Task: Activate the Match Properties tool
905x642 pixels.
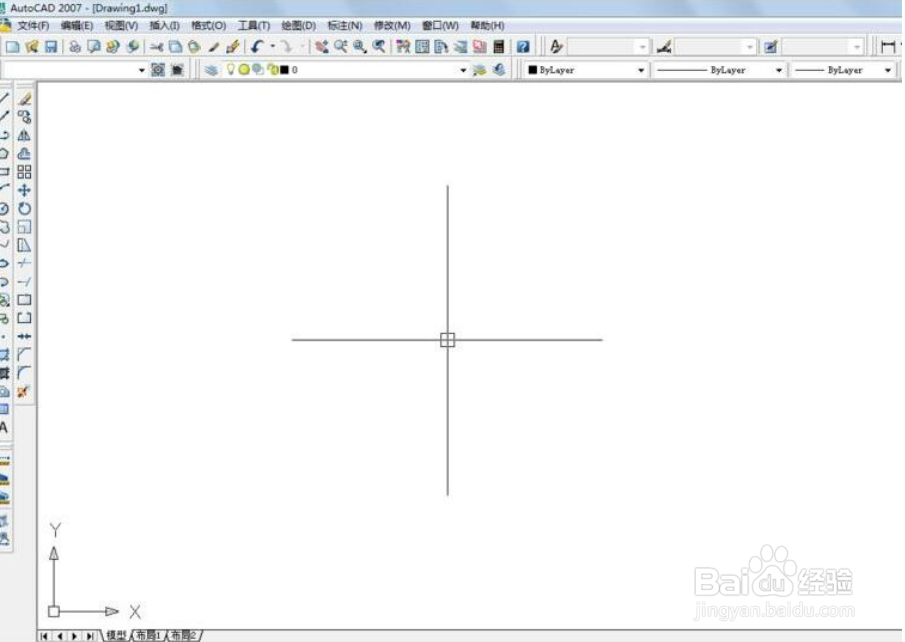Action: 233,46
